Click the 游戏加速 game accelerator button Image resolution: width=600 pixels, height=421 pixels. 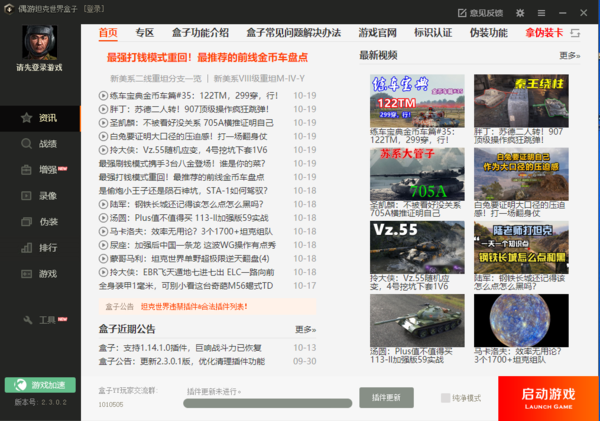40,385
